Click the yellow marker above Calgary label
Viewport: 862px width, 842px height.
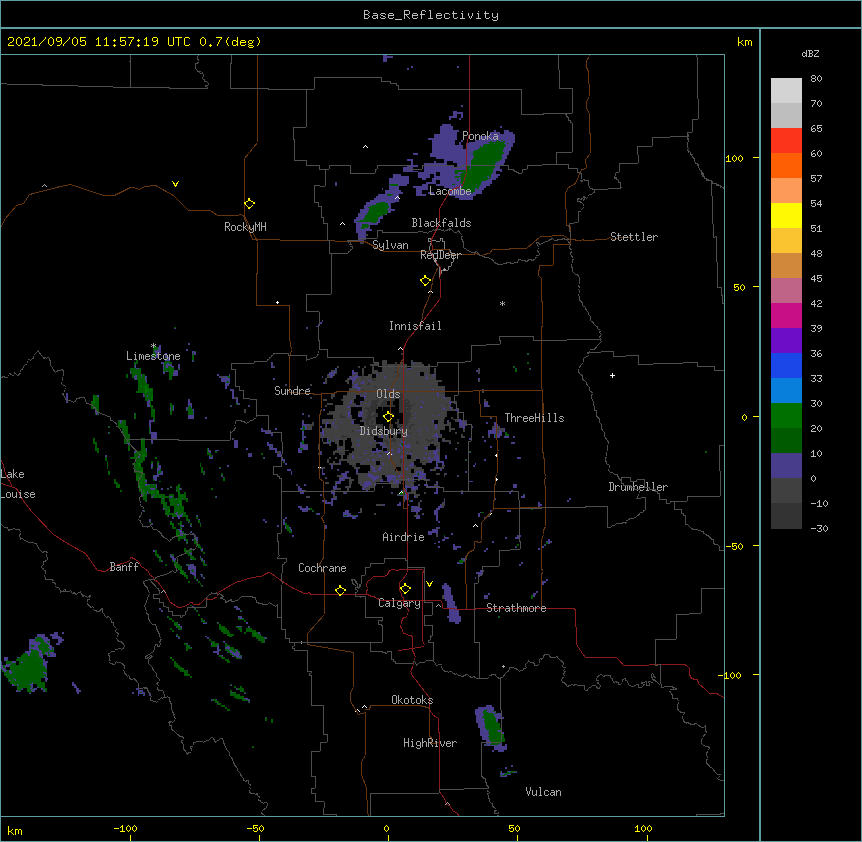tap(405, 589)
